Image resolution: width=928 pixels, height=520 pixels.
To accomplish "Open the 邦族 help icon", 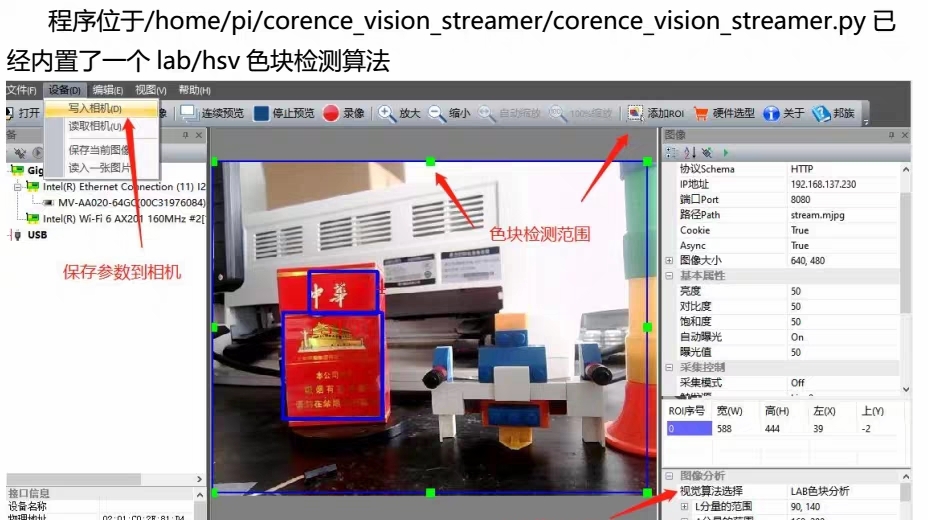I will pyautogui.click(x=821, y=113).
